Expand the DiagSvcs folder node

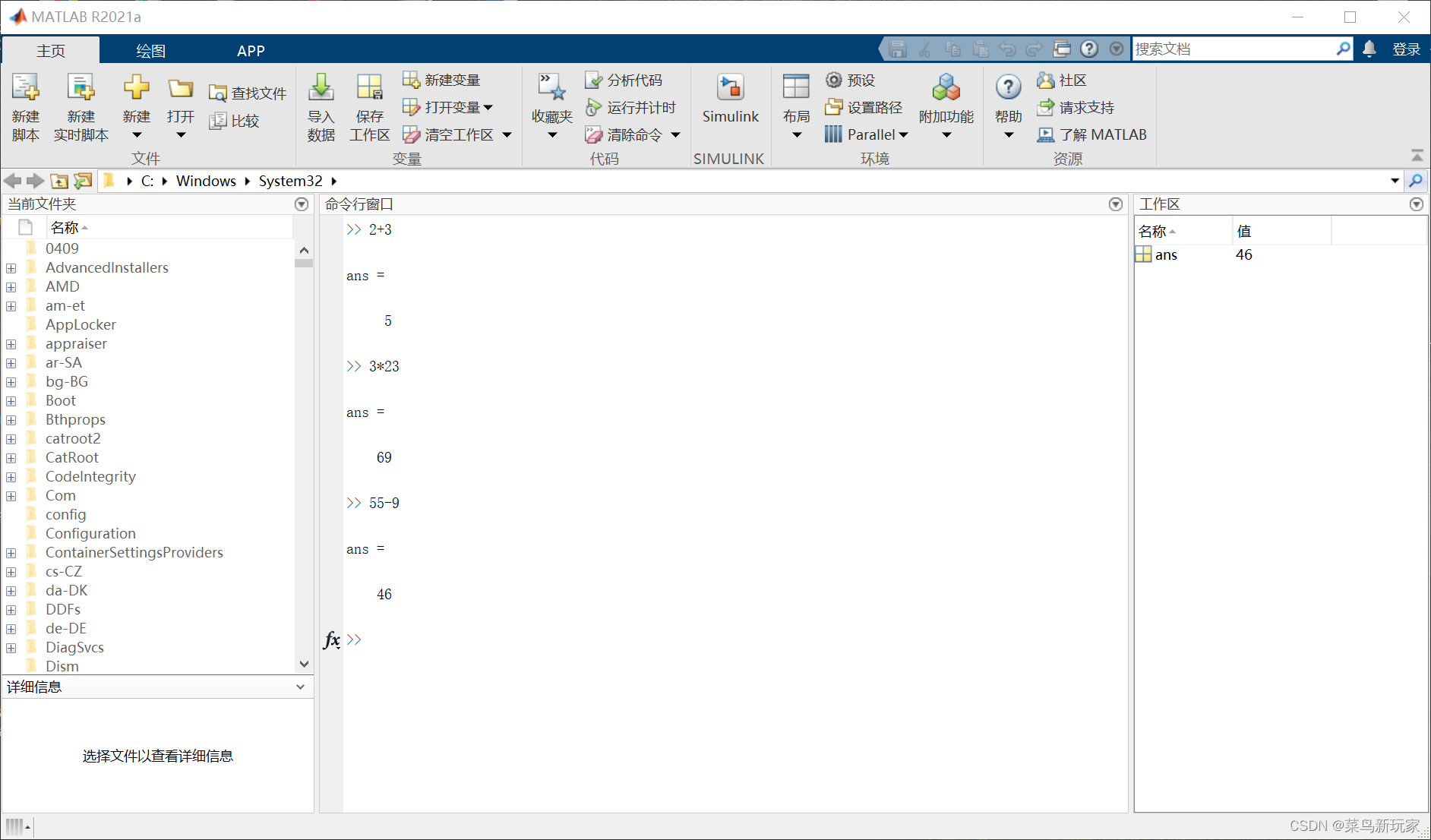pyautogui.click(x=11, y=648)
